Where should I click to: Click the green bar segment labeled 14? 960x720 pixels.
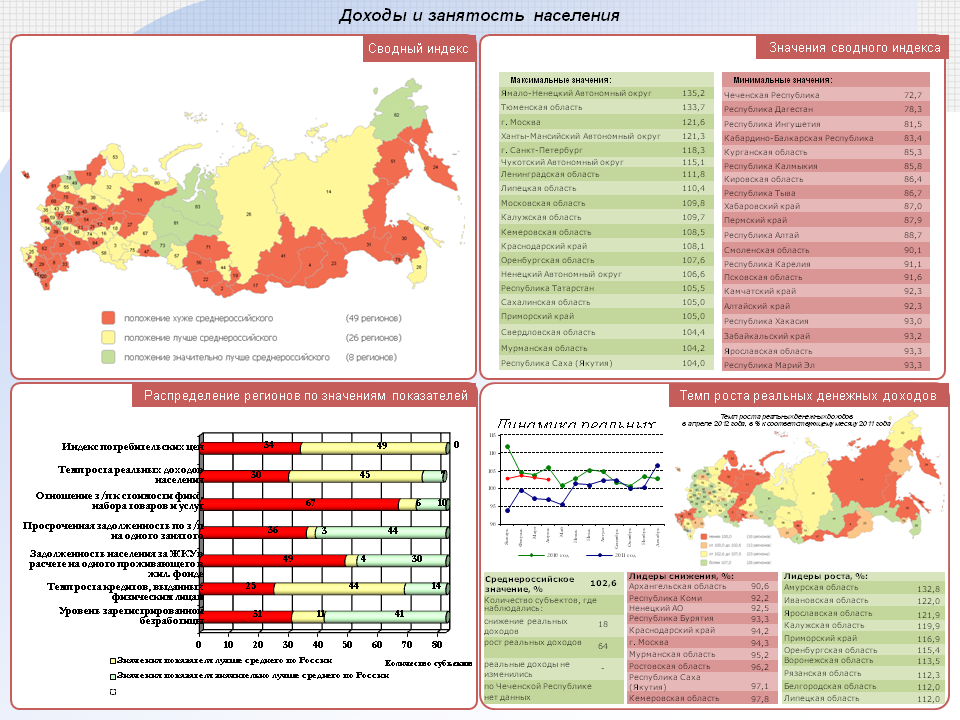pyautogui.click(x=427, y=588)
